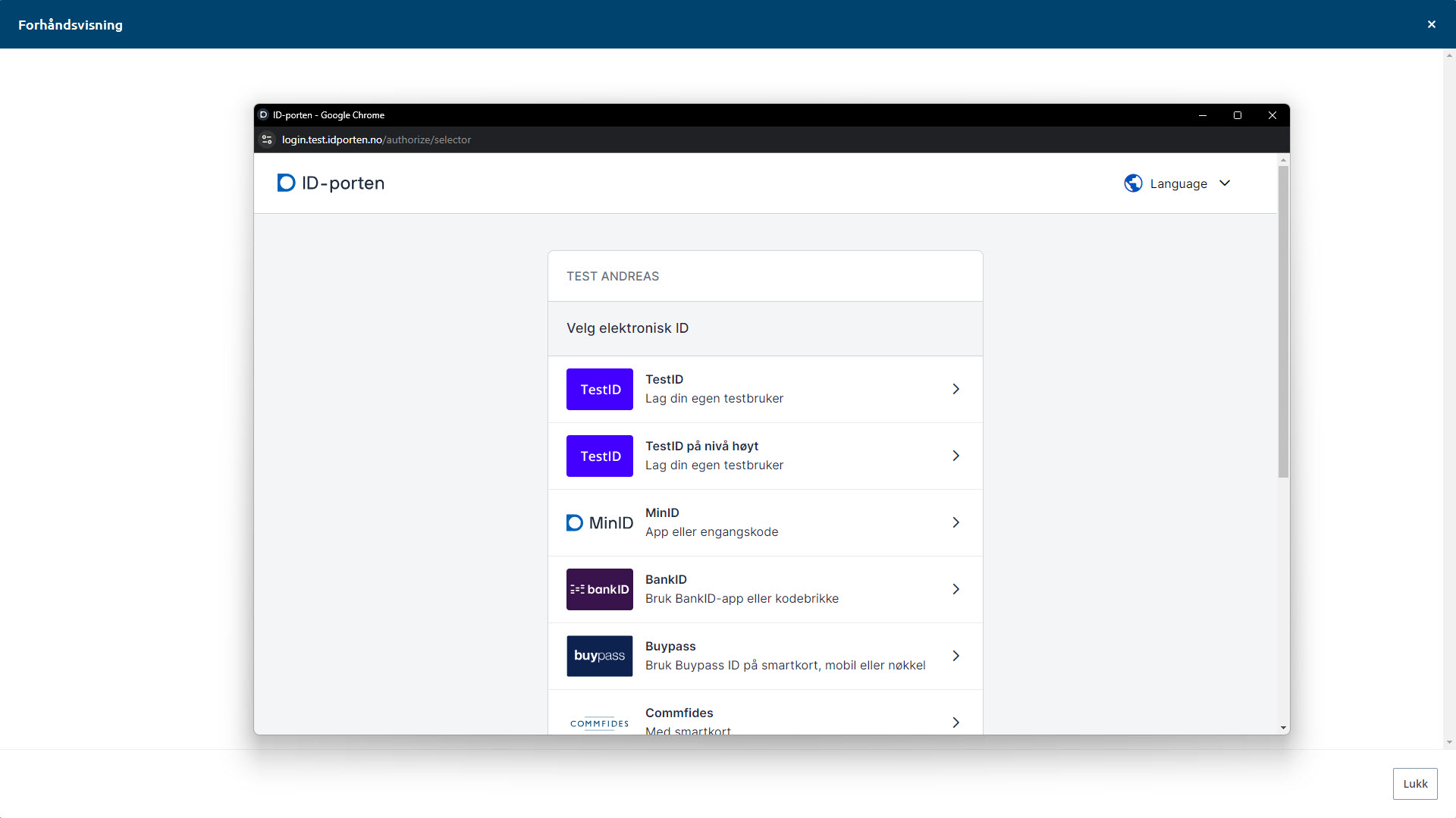Click the Language chevron arrow
Image resolution: width=1456 pixels, height=818 pixels.
(x=1225, y=183)
